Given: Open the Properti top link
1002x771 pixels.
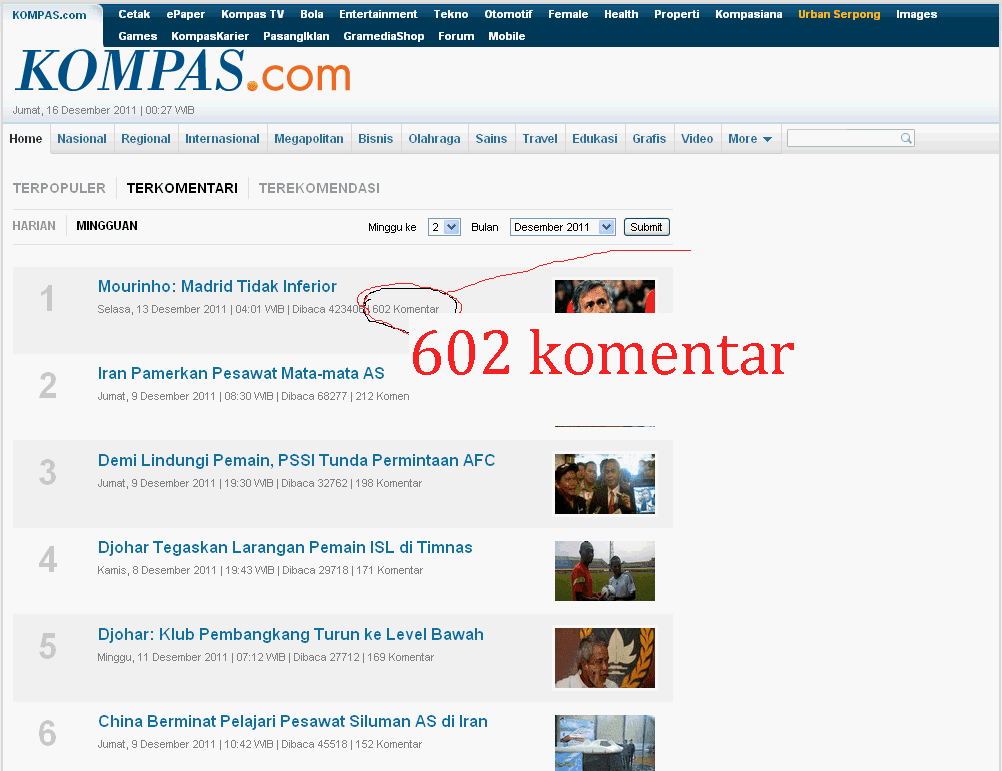Looking at the screenshot, I should click(677, 14).
